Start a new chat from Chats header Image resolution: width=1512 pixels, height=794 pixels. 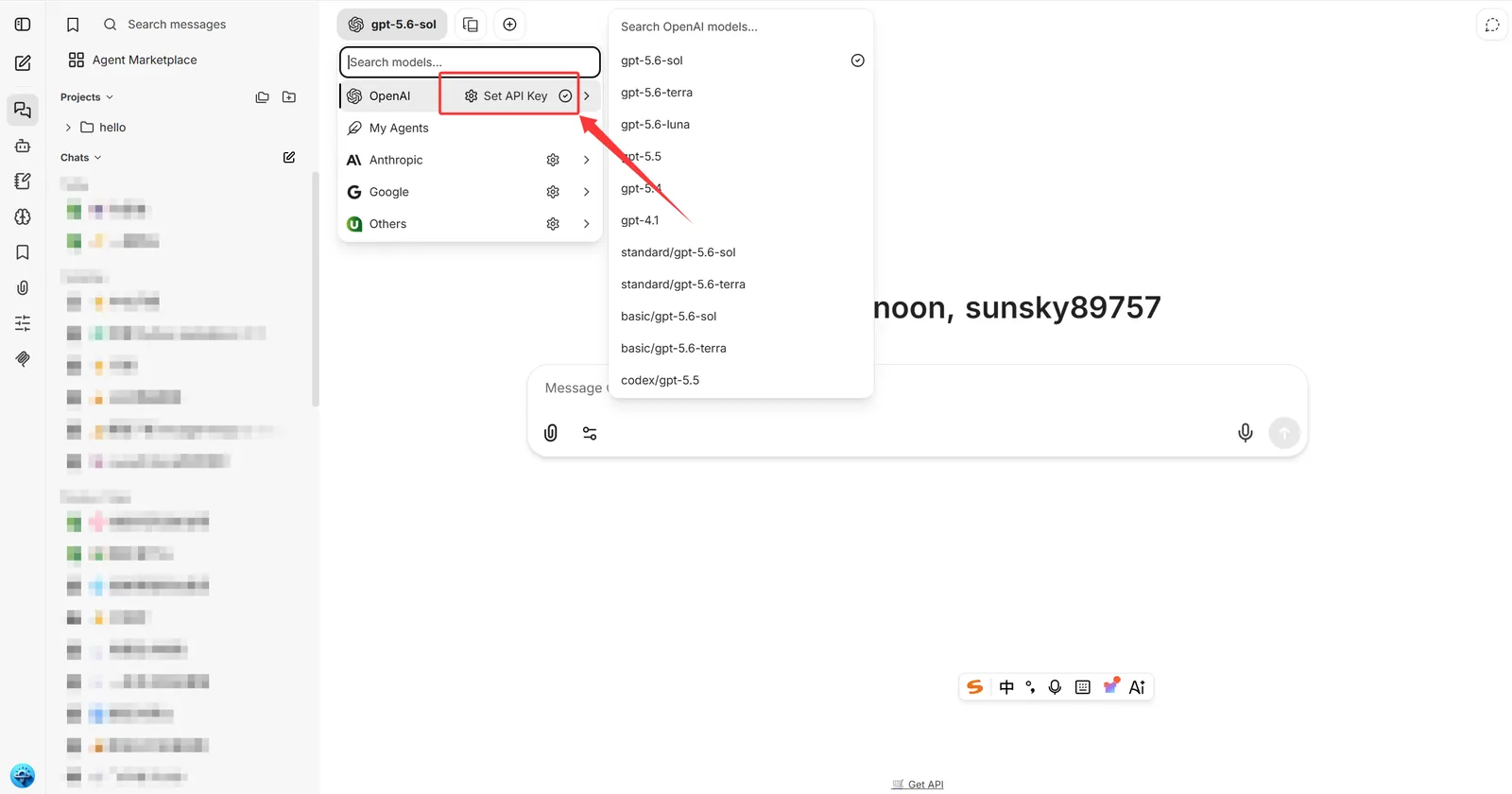point(289,157)
